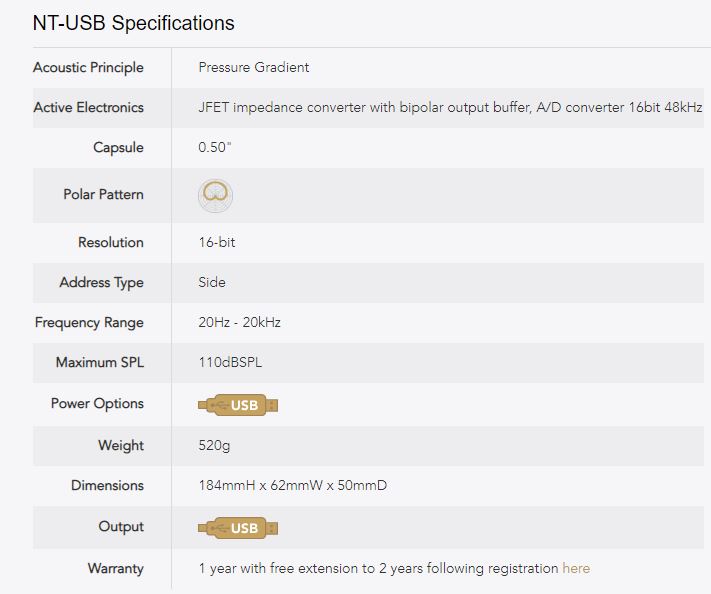The height and width of the screenshot is (594, 711).
Task: Click the USB icon in the Output row
Action: [238, 528]
